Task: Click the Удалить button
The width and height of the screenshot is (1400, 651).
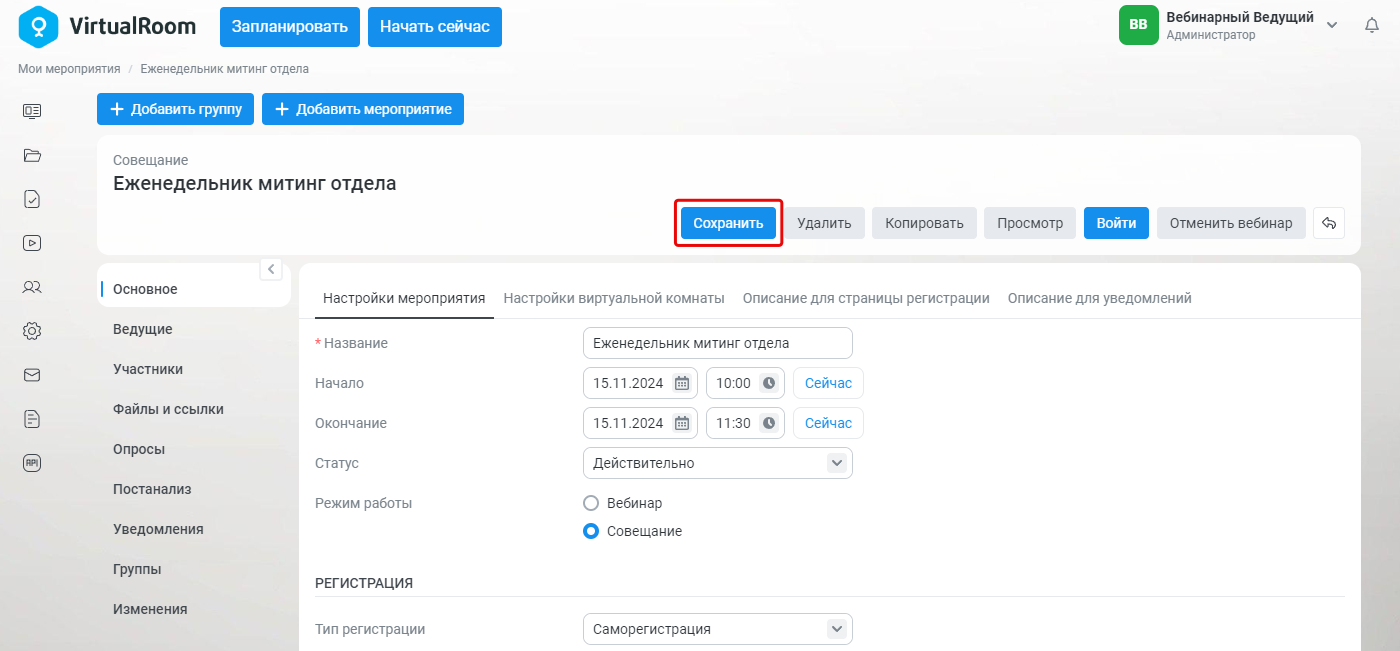Action: (x=824, y=223)
